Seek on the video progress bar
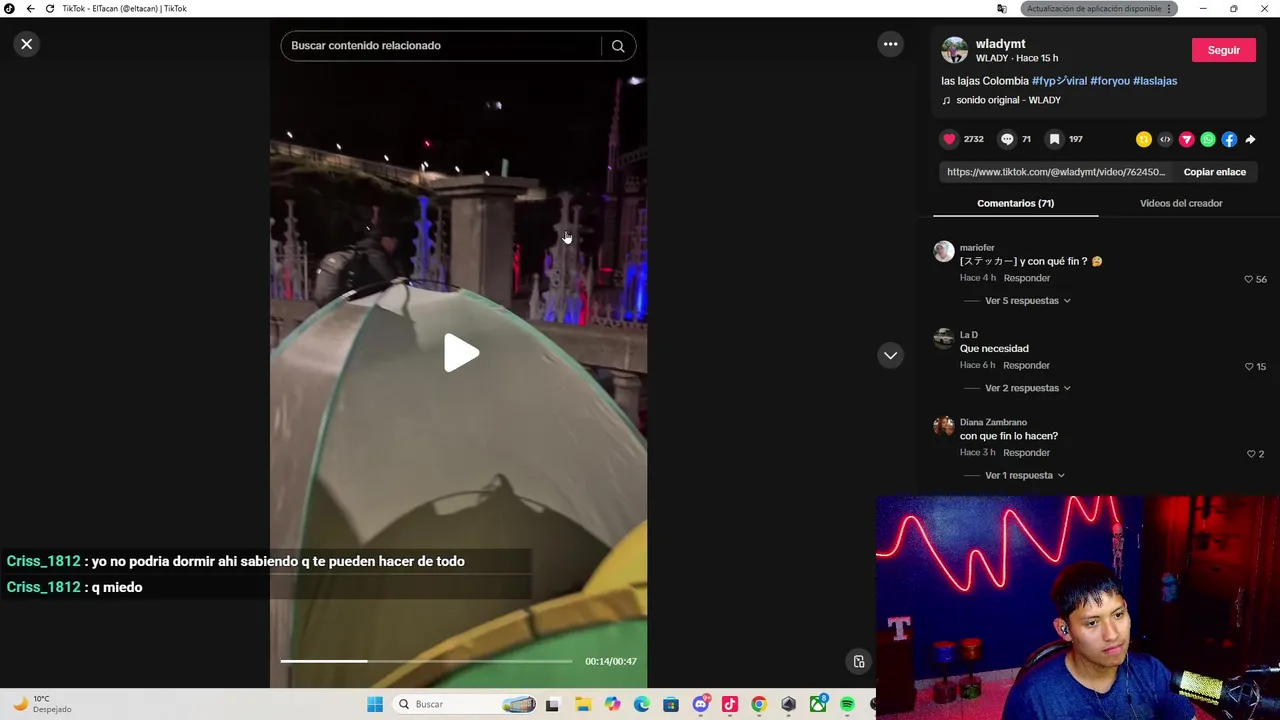The width and height of the screenshot is (1280, 720). (426, 661)
